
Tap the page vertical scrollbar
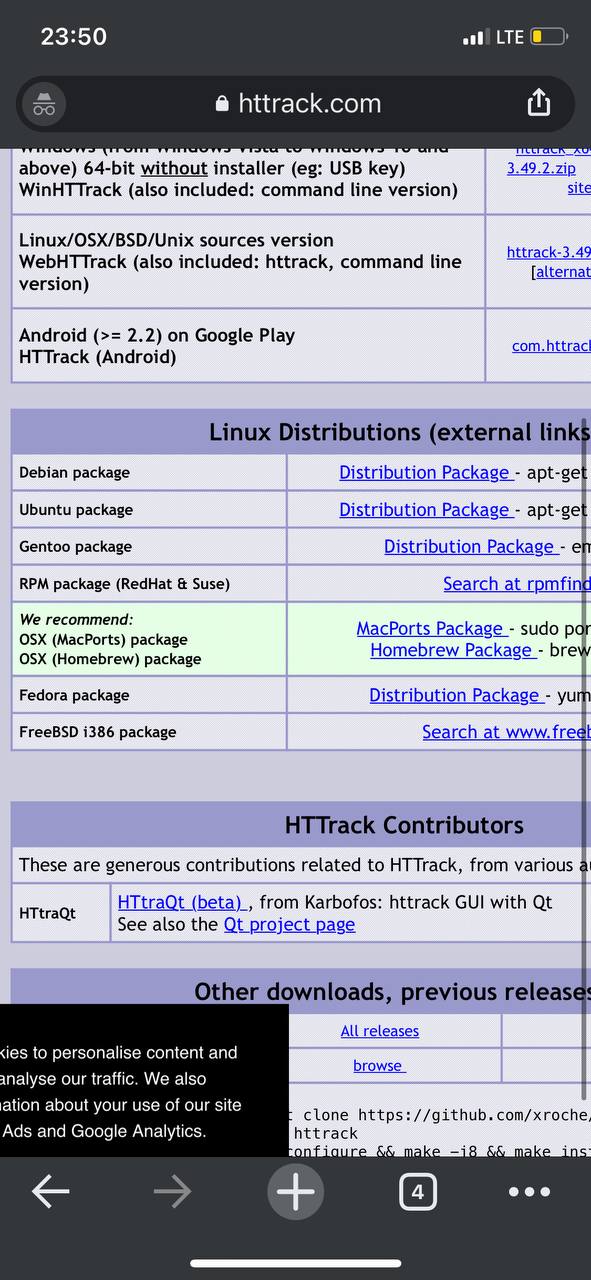[x=584, y=760]
